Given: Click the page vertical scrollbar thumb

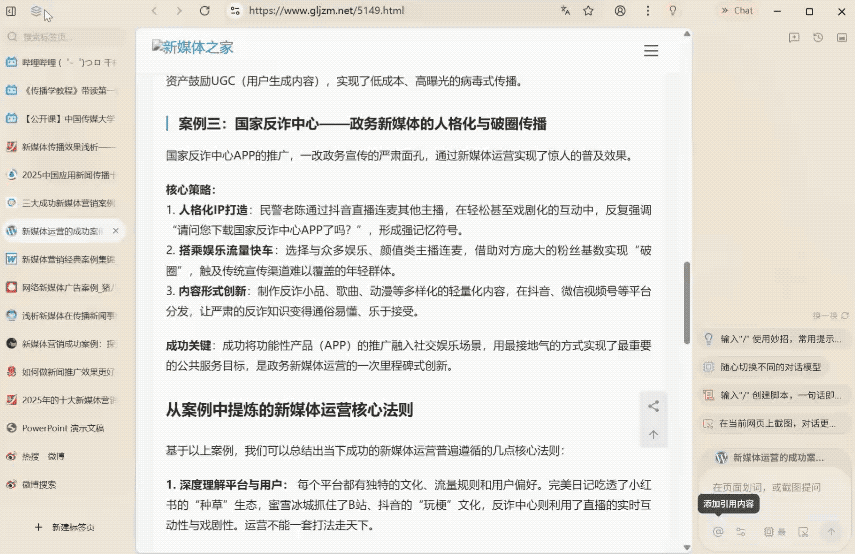Looking at the screenshot, I should click(687, 303).
